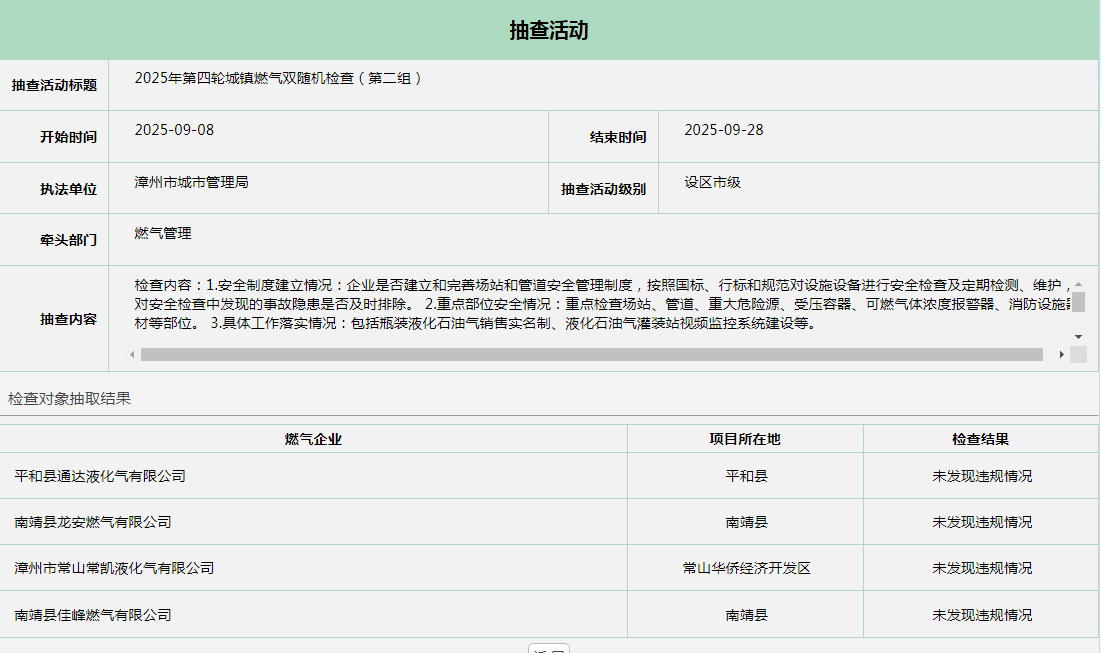Screen dimensions: 1101x653
Task: Click the 燃气企业 column header
Action: tap(313, 439)
